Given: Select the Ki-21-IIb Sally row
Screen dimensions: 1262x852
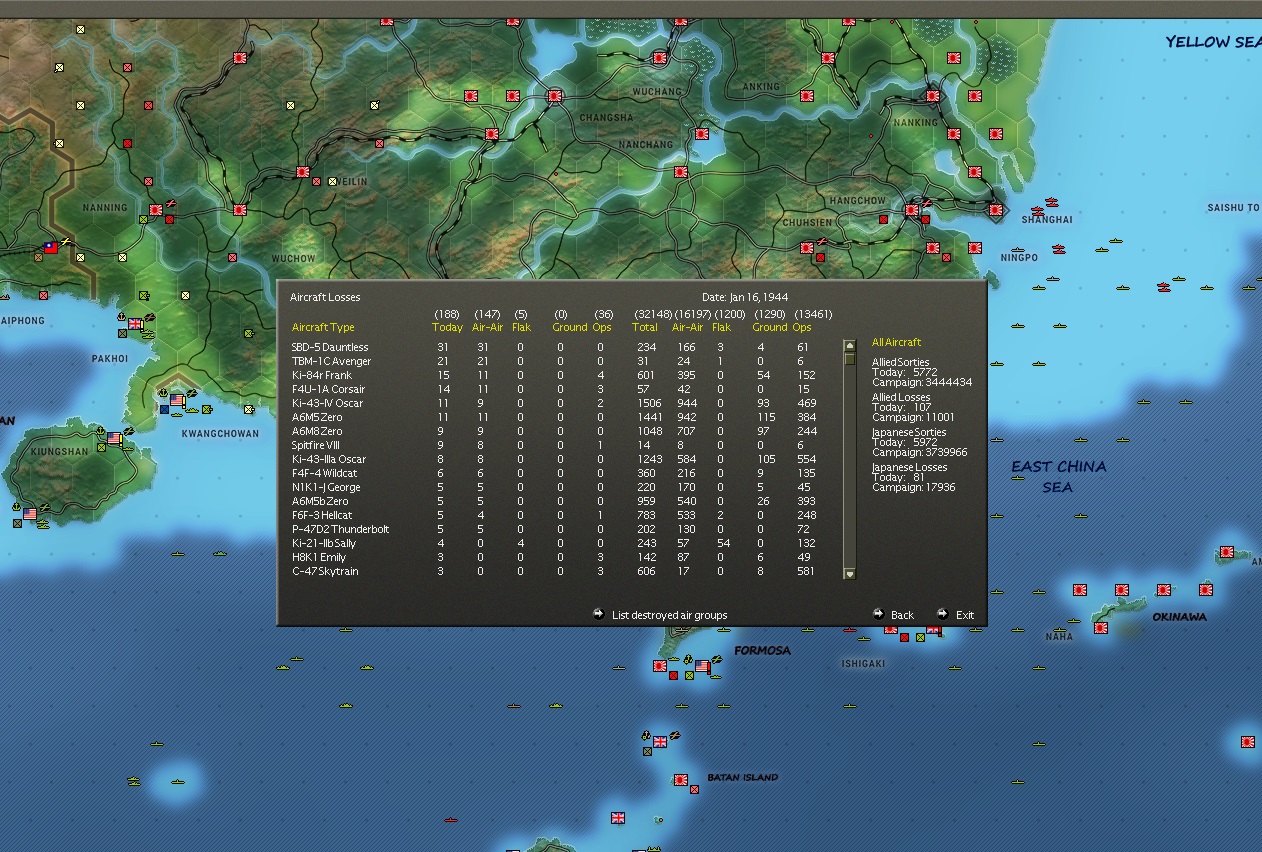Looking at the screenshot, I should (555, 543).
